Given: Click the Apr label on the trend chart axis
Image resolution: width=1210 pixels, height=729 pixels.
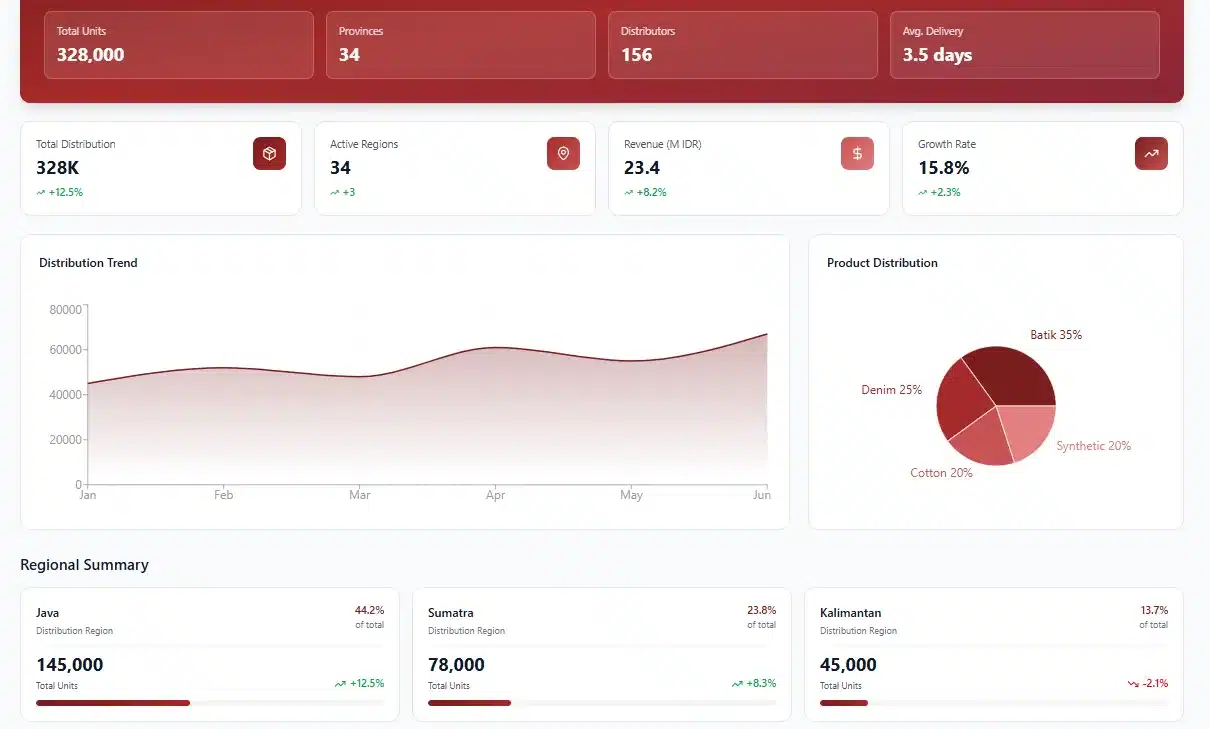Looking at the screenshot, I should click(x=495, y=495).
